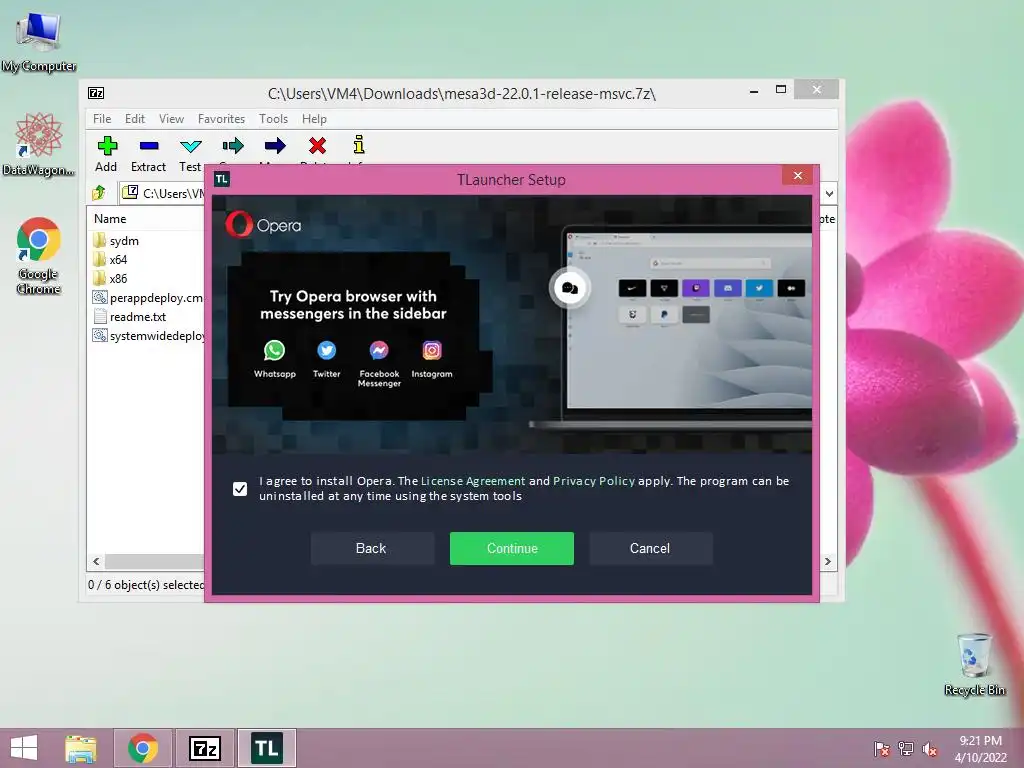Image resolution: width=1024 pixels, height=768 pixels.
Task: Open Recycle Bin desktop icon
Action: coord(974,664)
